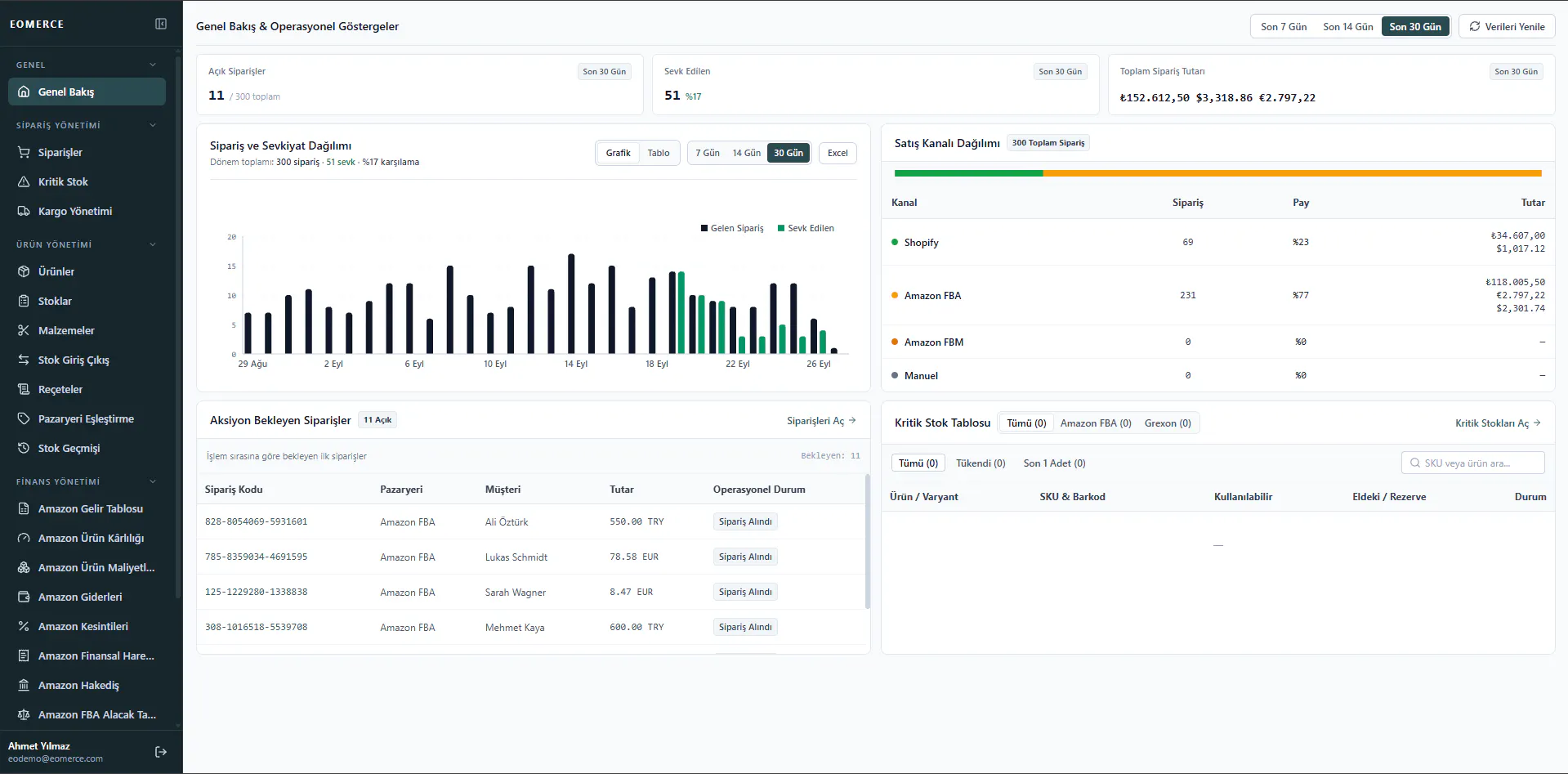Click the green Shopify share bar segment

pos(969,173)
